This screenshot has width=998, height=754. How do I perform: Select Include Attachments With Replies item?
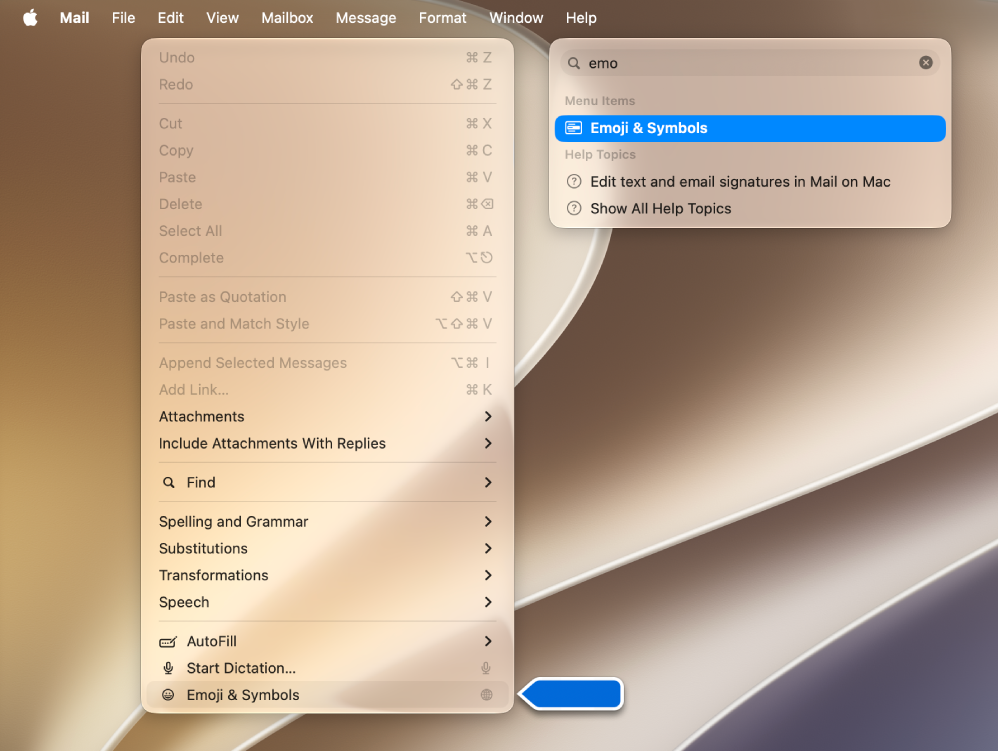(x=327, y=443)
